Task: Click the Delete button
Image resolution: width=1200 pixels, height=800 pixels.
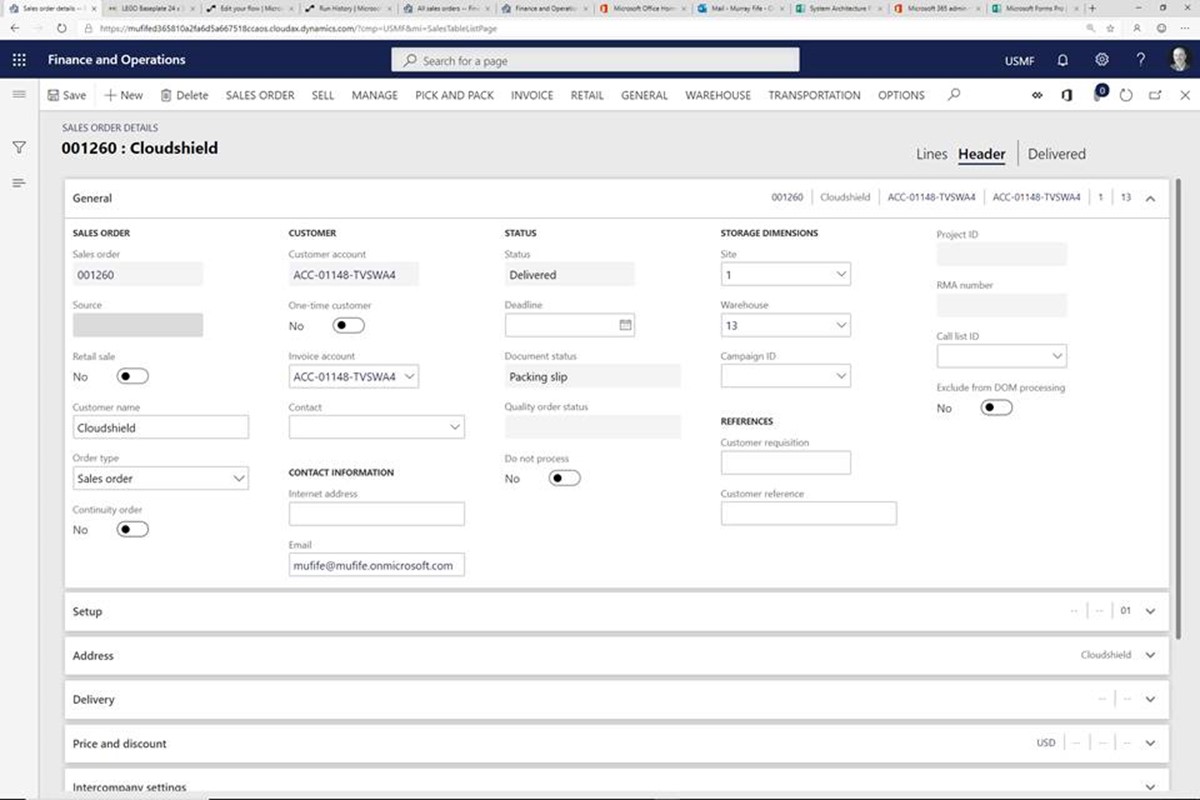Action: 183,95
